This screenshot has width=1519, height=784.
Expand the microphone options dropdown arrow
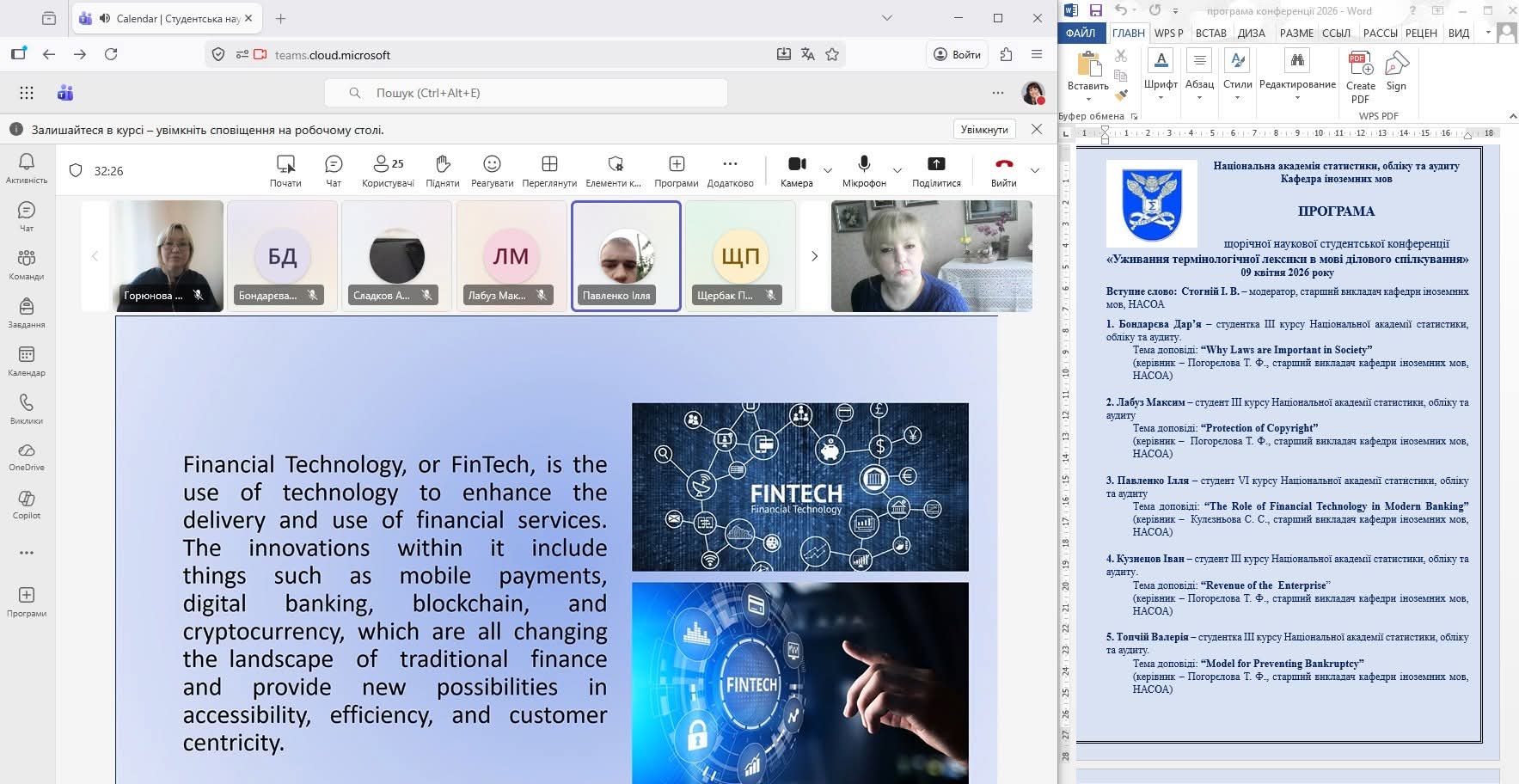coord(897,170)
